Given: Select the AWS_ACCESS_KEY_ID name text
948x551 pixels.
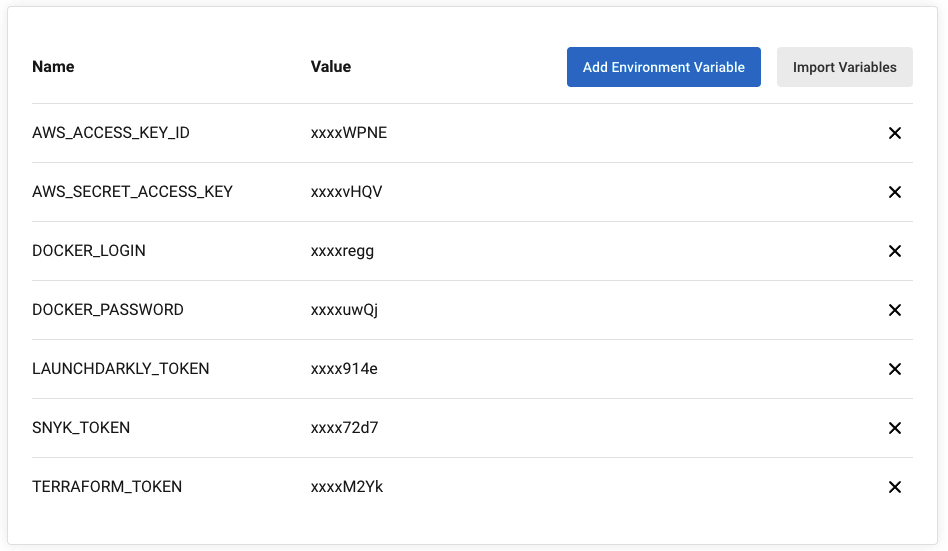Looking at the screenshot, I should click(x=111, y=132).
